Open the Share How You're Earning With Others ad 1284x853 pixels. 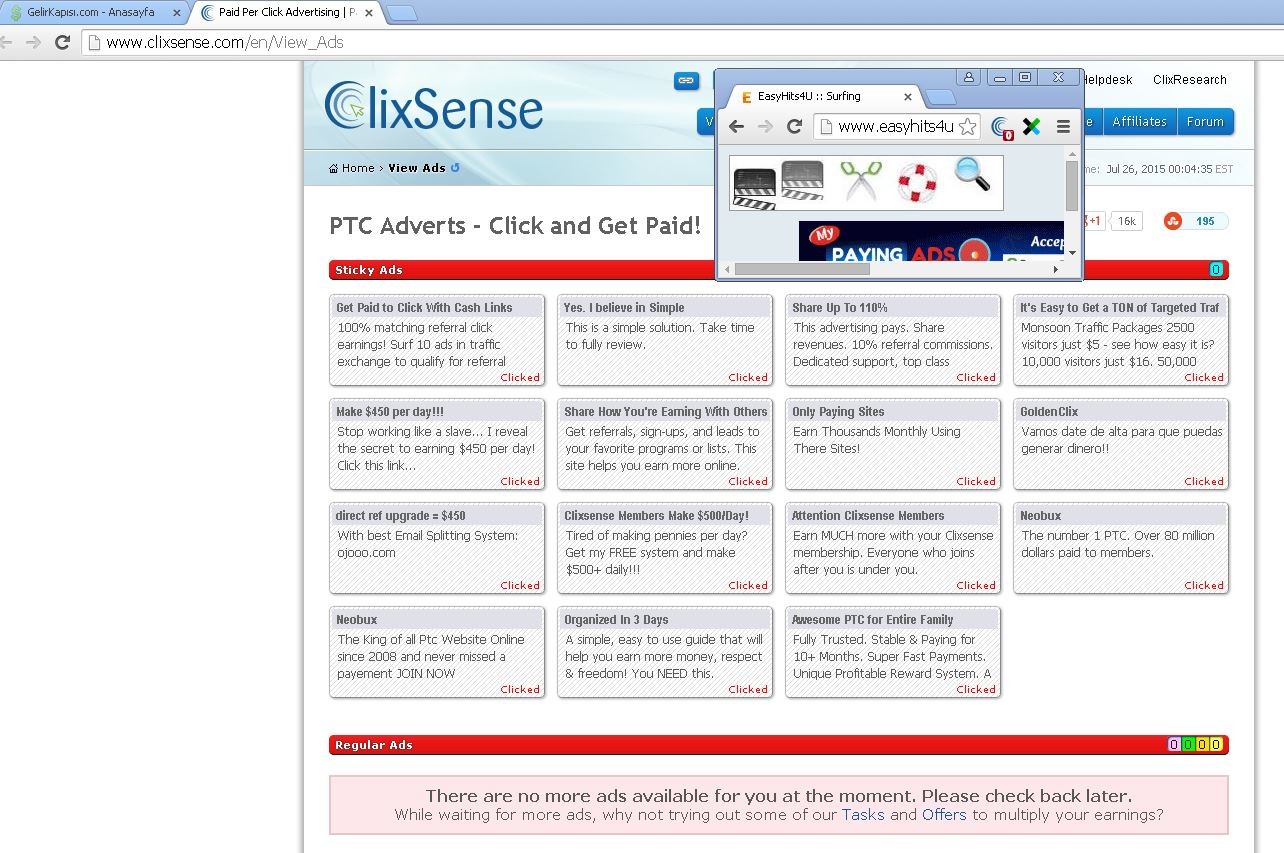[x=664, y=444]
